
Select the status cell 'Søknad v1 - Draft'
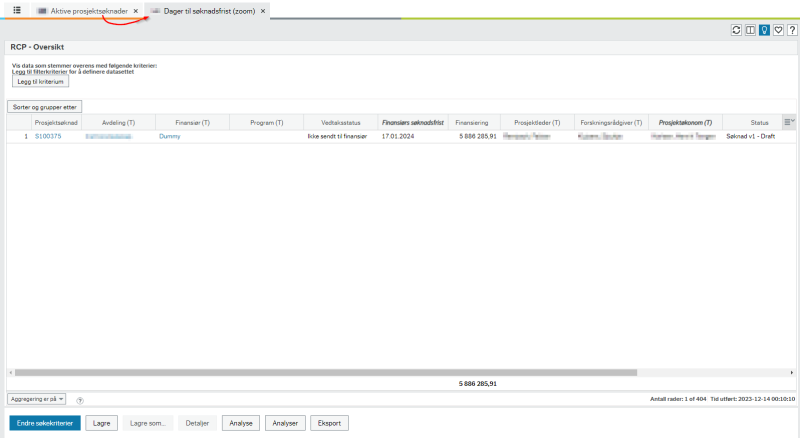751,136
